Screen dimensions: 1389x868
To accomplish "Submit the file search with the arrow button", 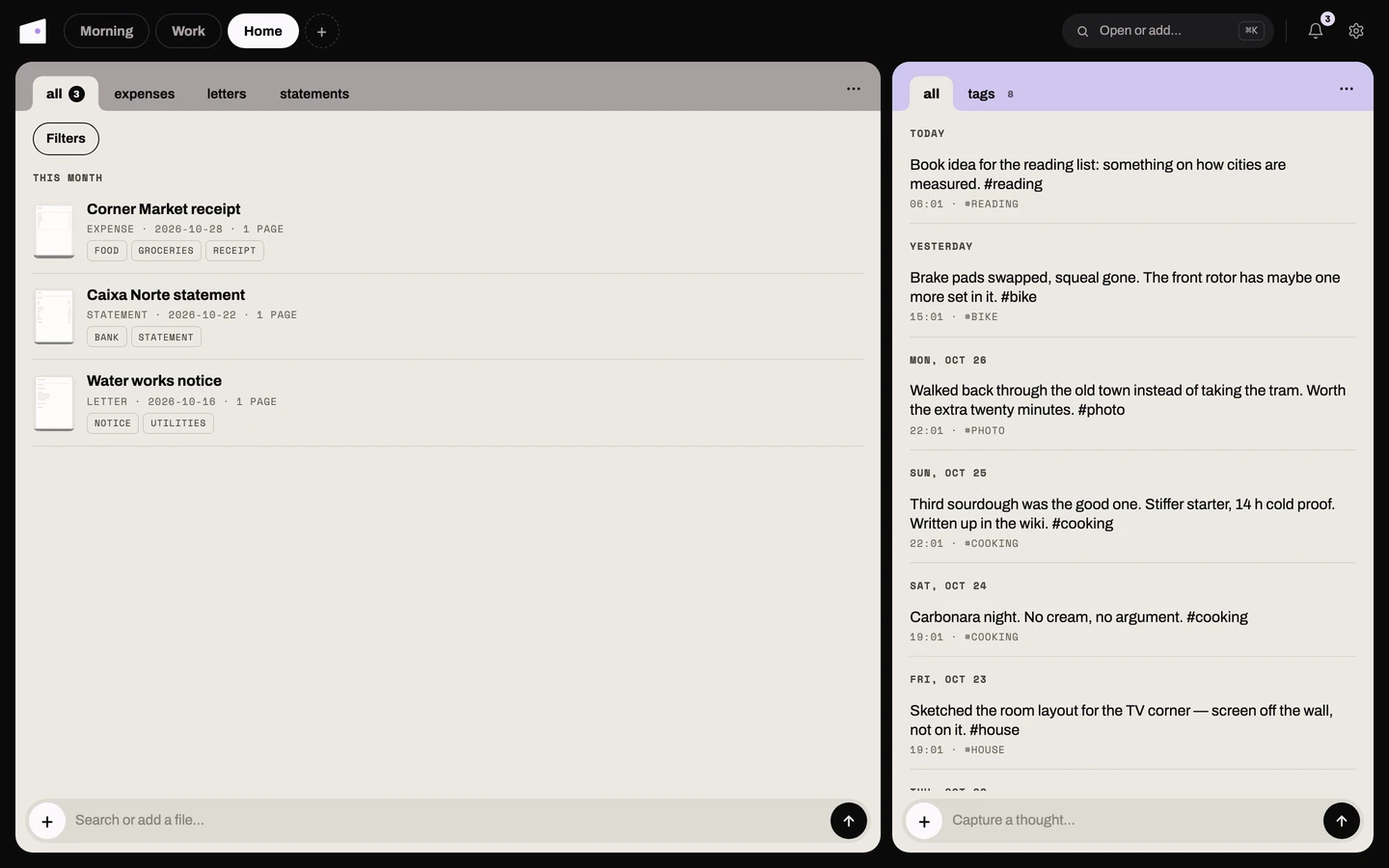I will (849, 821).
